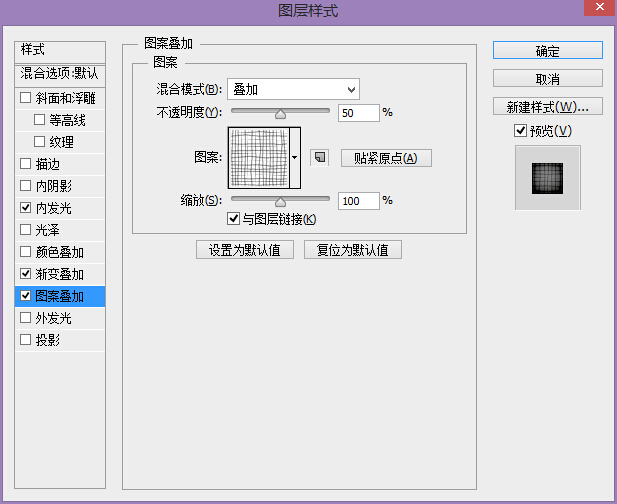
Task: Select the 渐变叠加 effect row
Action: pos(60,274)
